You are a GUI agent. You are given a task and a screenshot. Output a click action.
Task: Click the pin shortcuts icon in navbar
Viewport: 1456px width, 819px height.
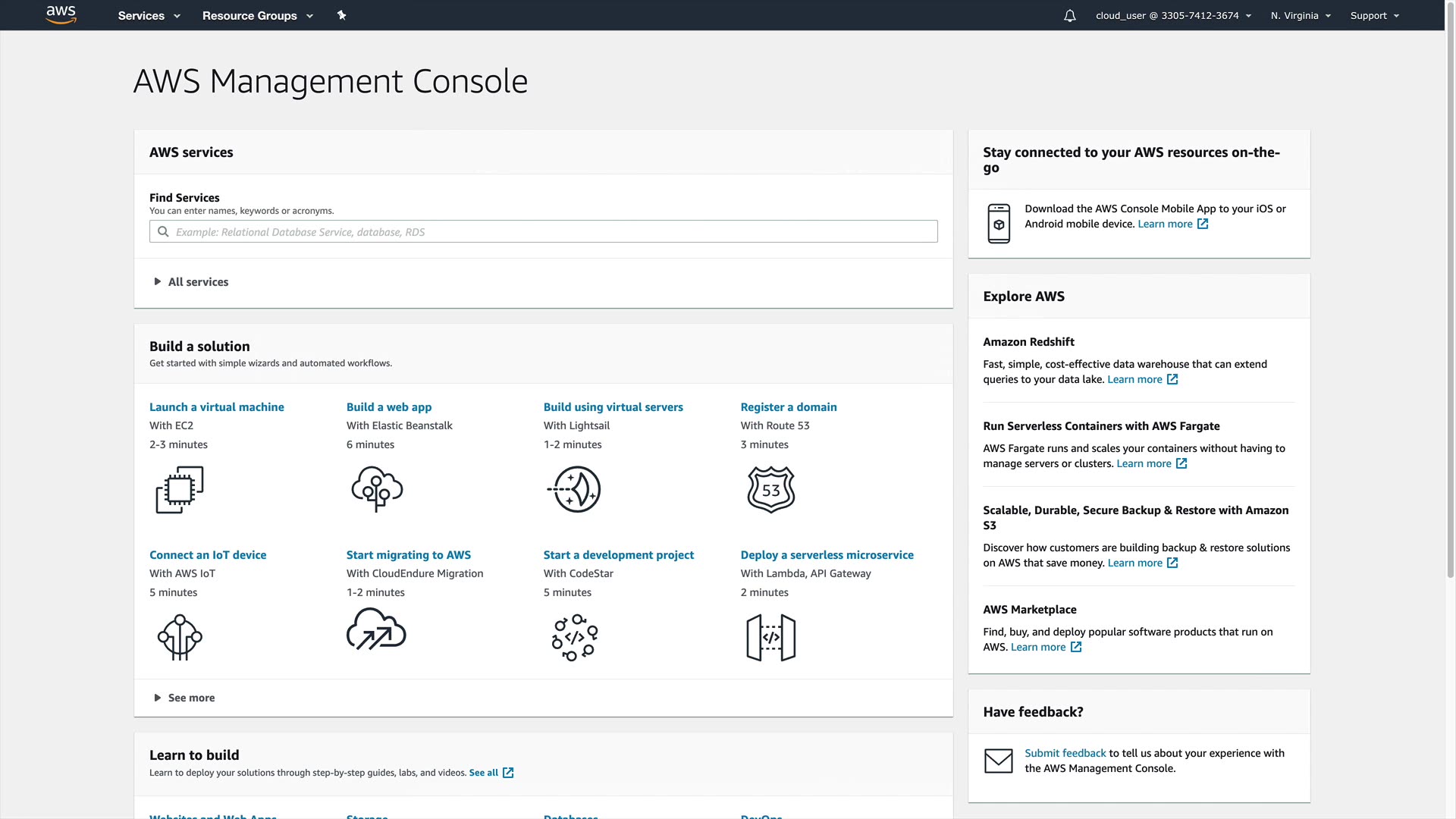pyautogui.click(x=341, y=15)
